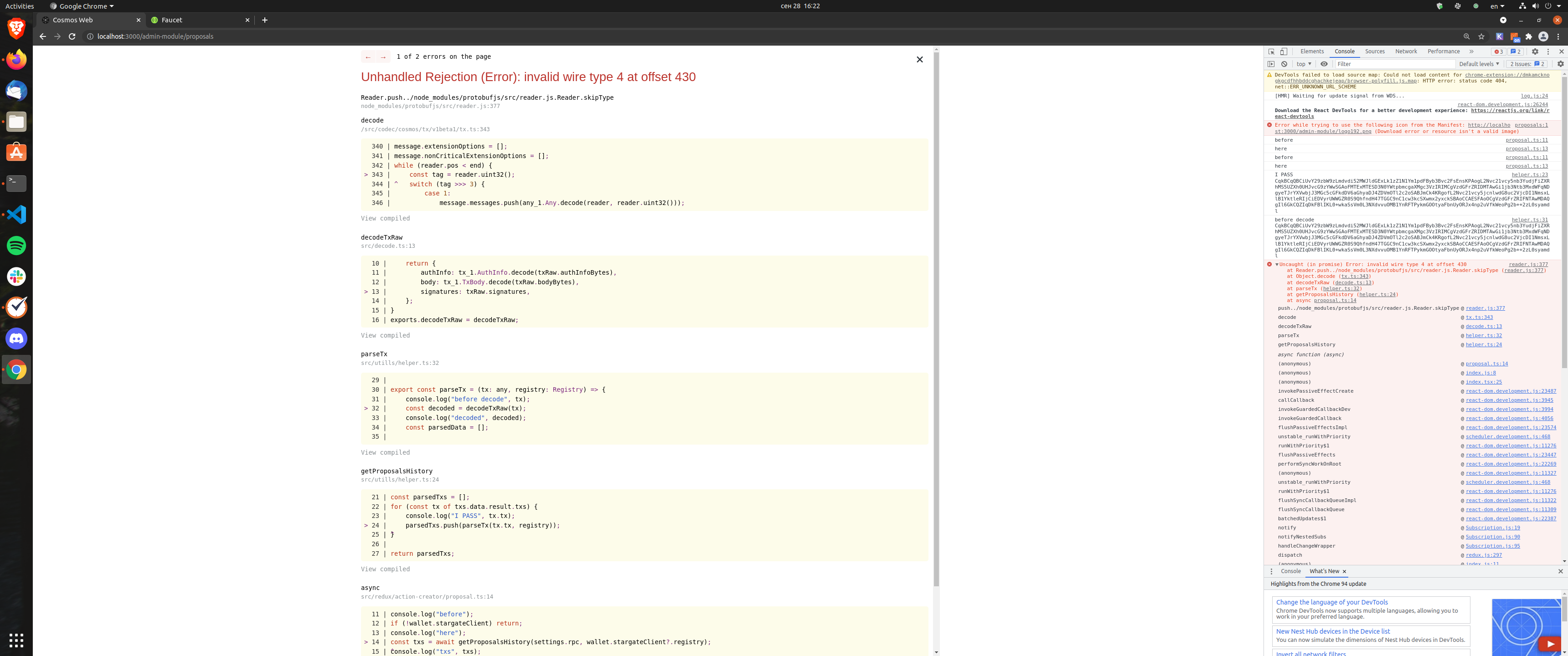Toggle the device emulation toolbar
1568x656 pixels.
coord(1284,52)
